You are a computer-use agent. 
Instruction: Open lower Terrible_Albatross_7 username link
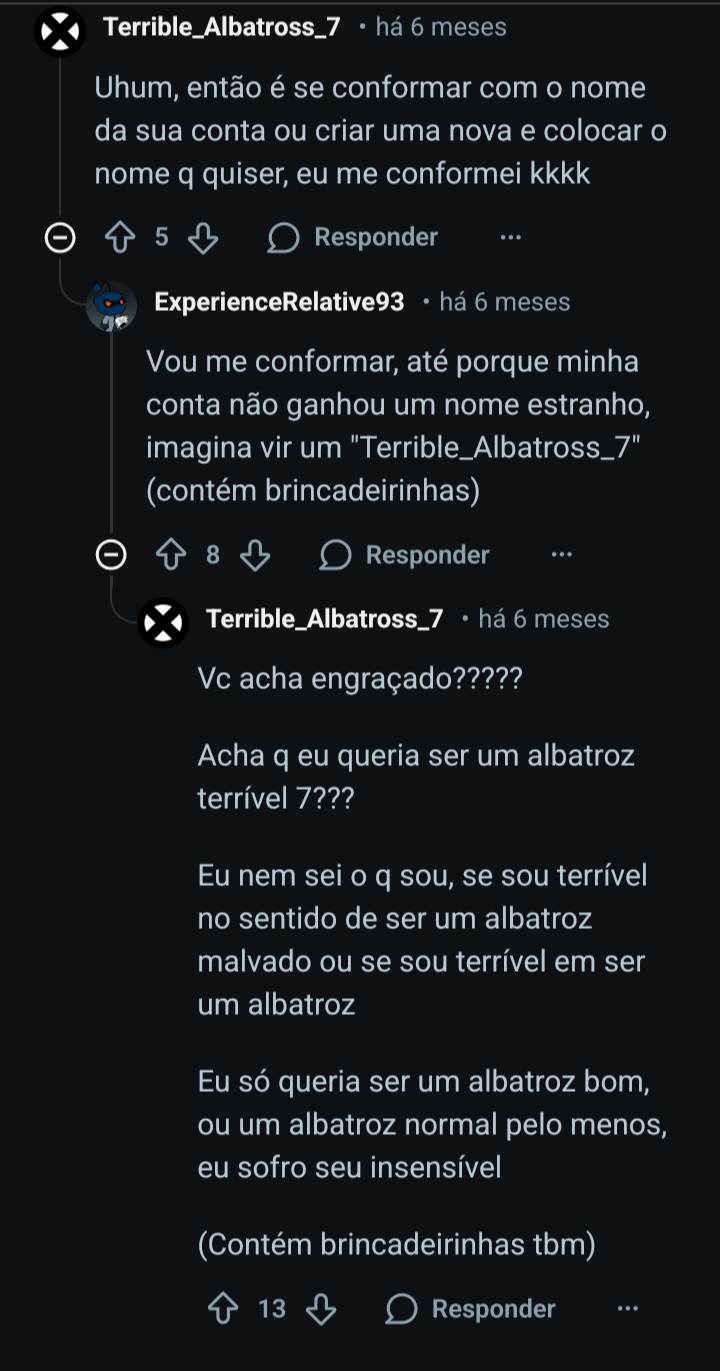(x=324, y=619)
